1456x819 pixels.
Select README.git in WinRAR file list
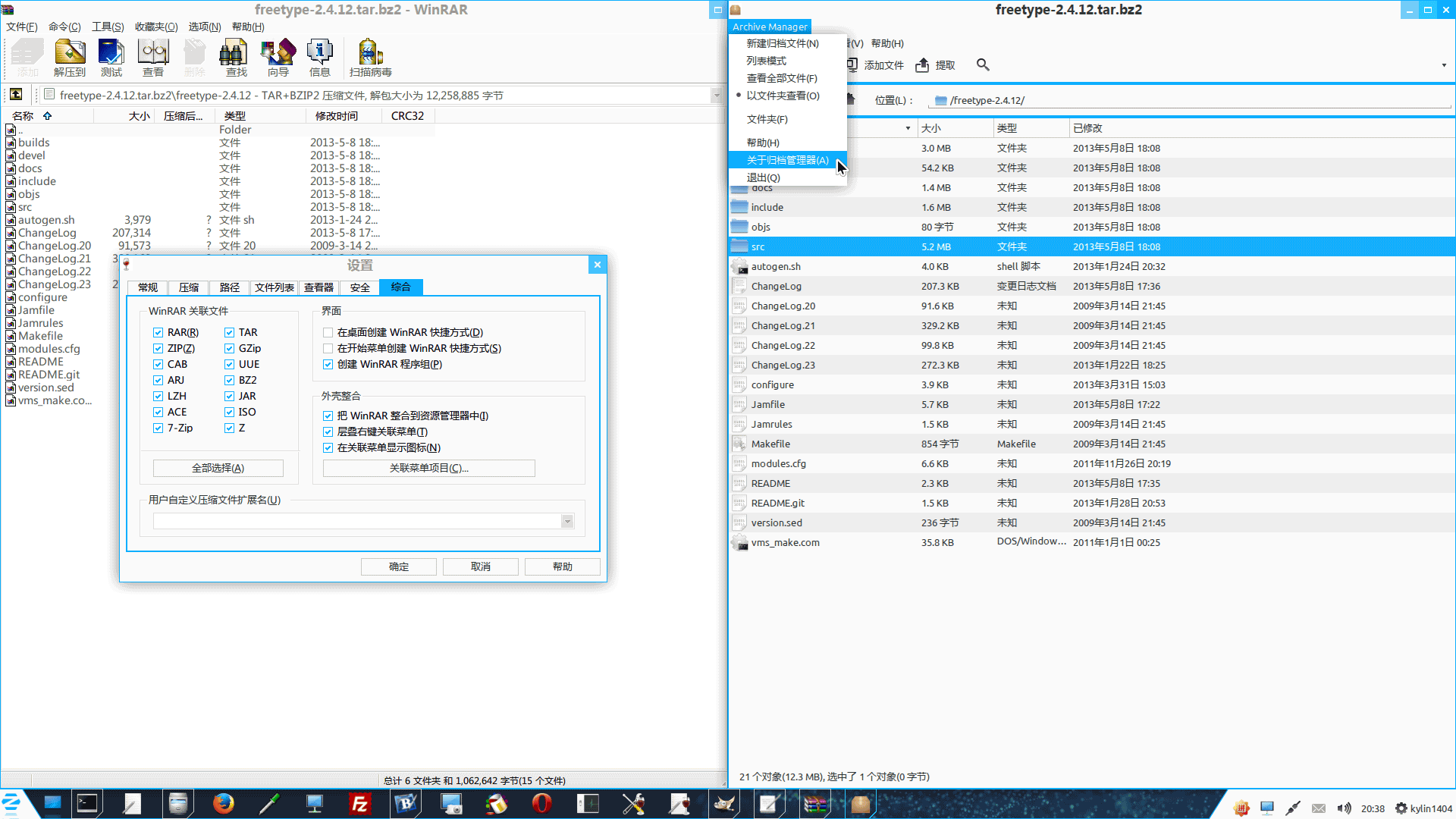point(49,375)
